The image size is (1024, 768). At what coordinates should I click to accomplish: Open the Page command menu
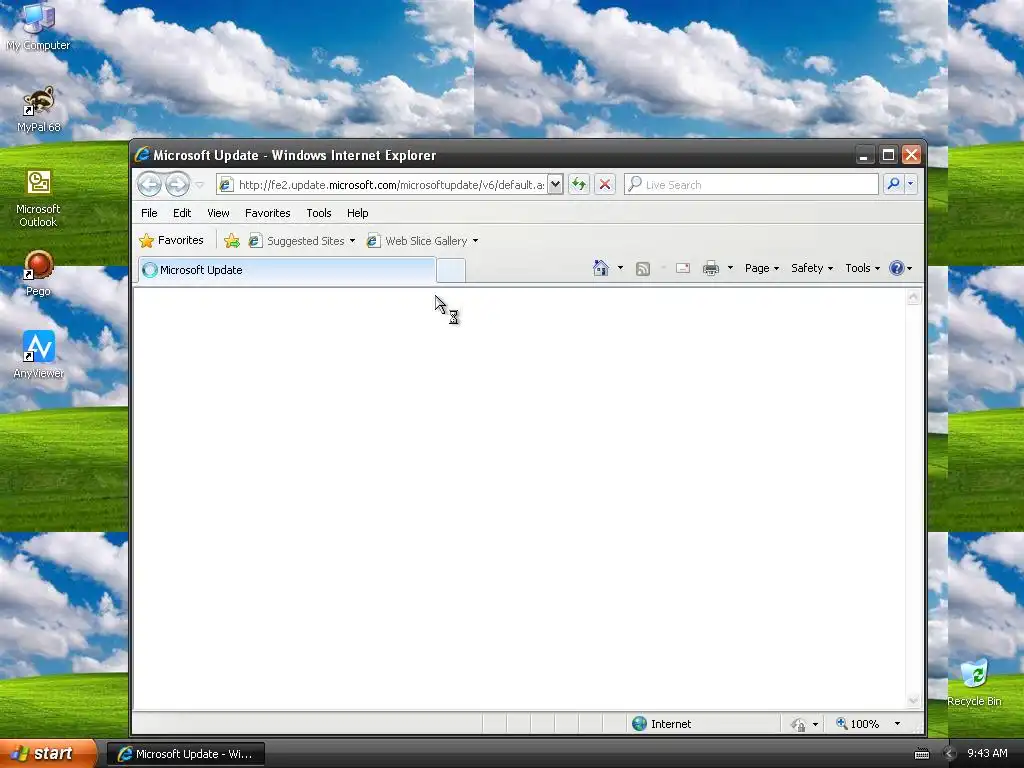click(761, 268)
